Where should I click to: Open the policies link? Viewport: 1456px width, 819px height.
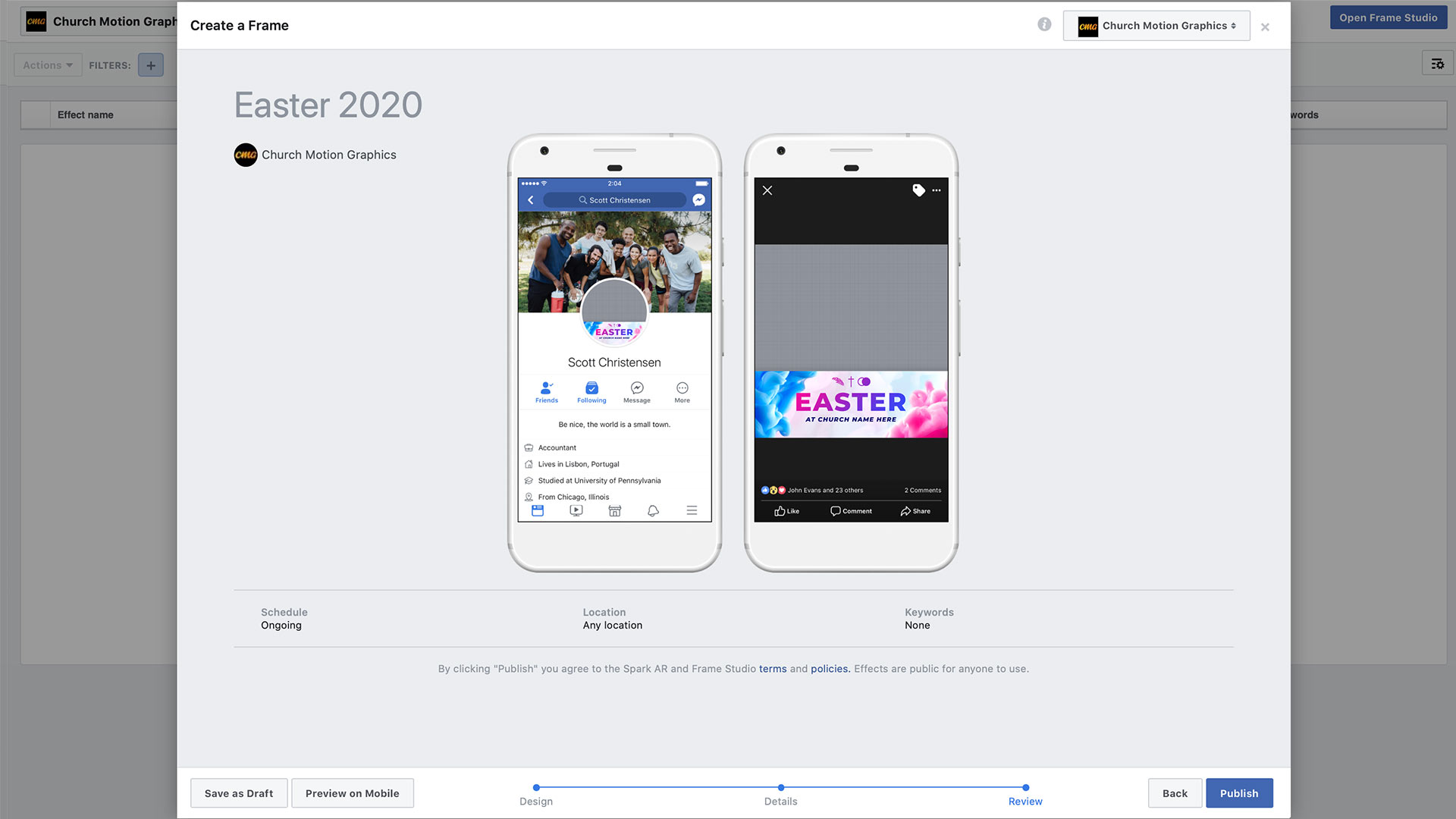830,669
